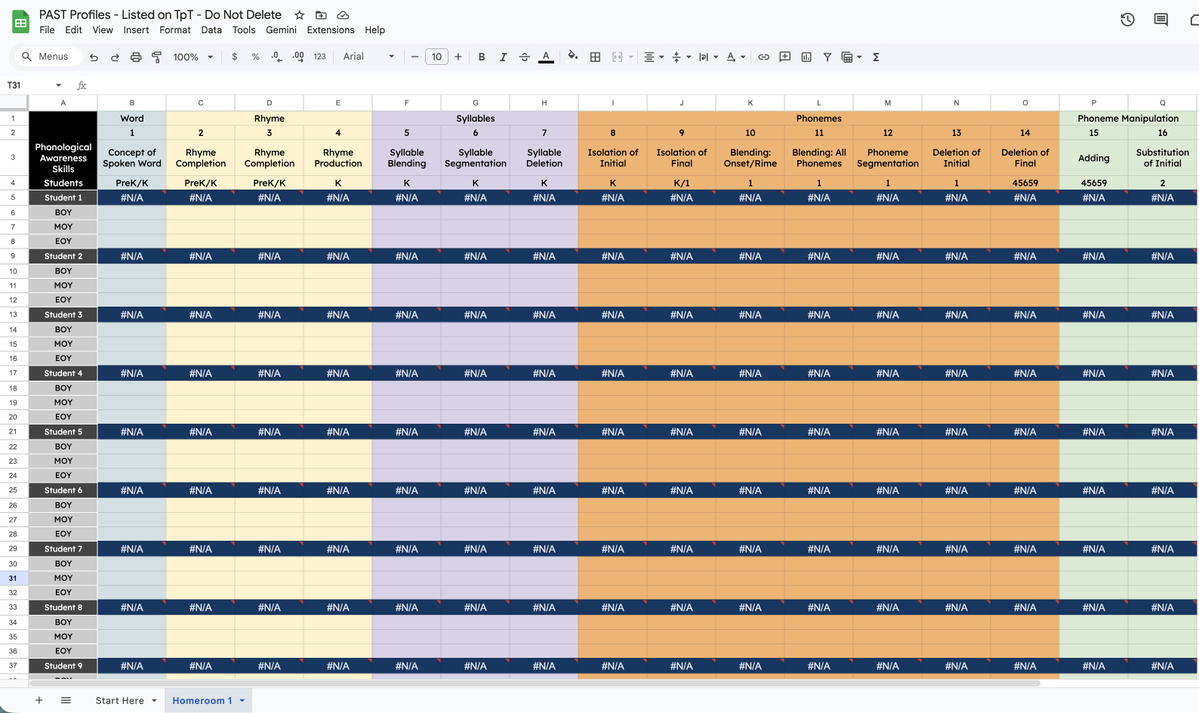The width and height of the screenshot is (1199, 713).
Task: Click the Help menu
Action: [375, 30]
